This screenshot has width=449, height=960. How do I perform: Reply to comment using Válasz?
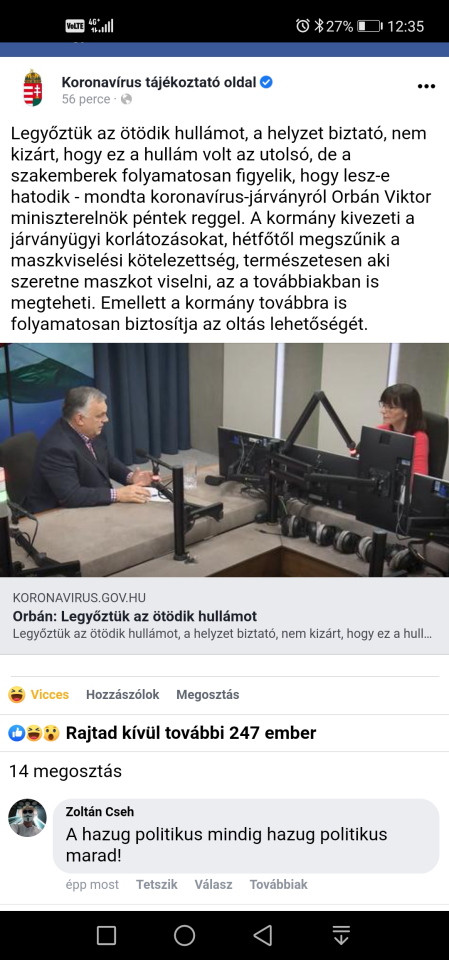click(x=213, y=884)
